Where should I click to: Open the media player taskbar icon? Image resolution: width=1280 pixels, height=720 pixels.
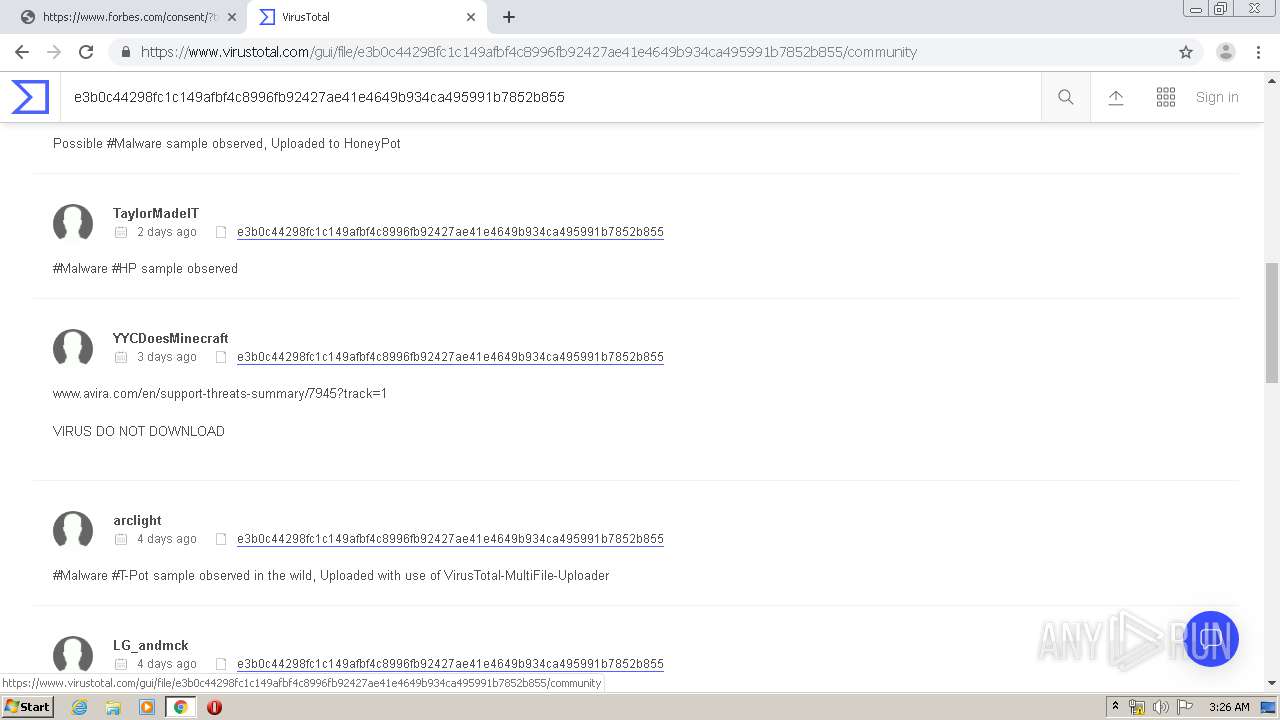tap(147, 707)
